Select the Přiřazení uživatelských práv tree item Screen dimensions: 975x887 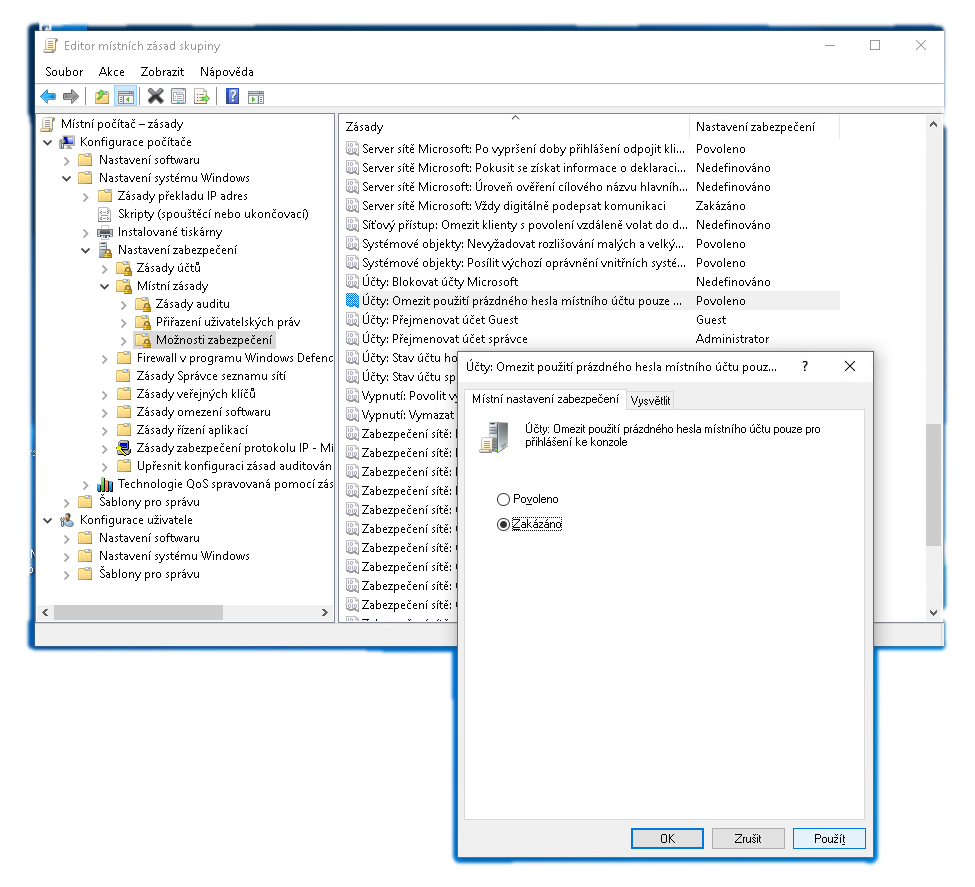point(227,322)
